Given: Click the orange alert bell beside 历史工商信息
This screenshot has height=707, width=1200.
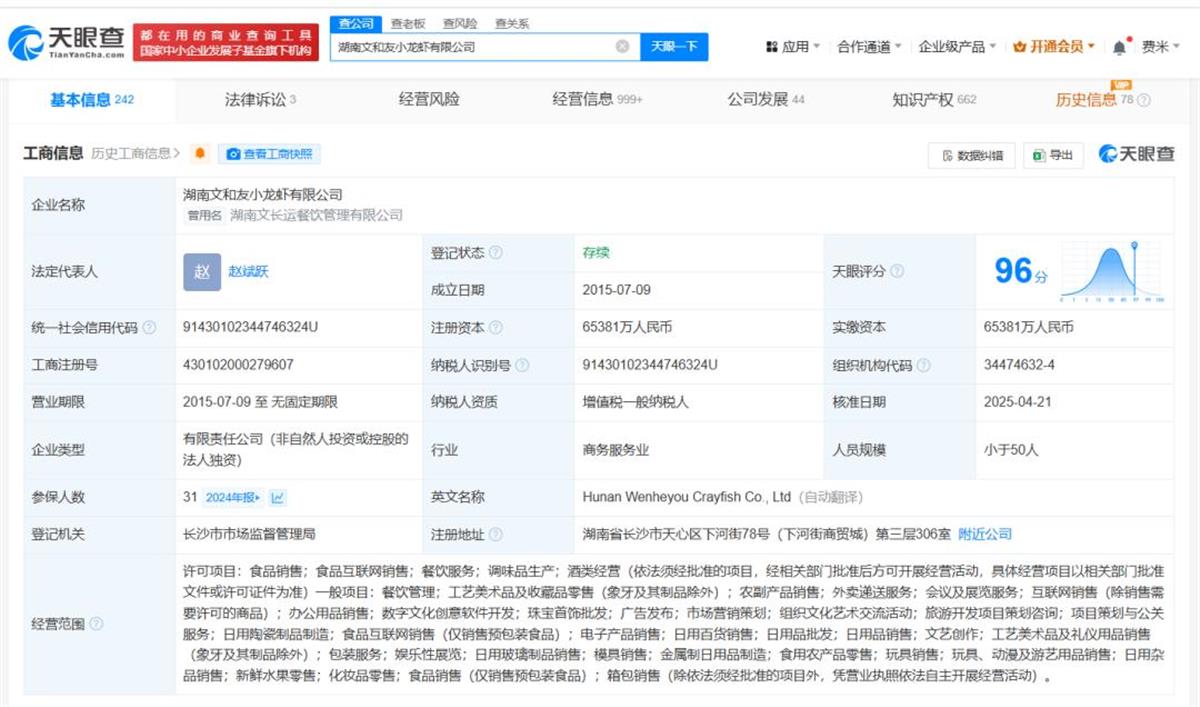Looking at the screenshot, I should click(200, 154).
